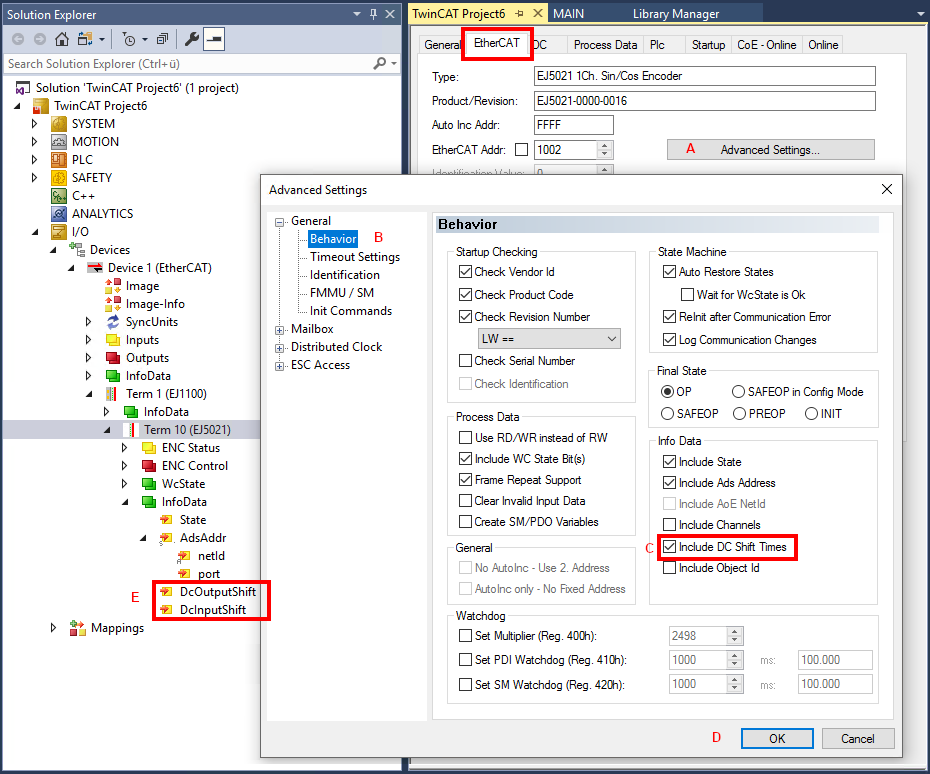Click the pending changes filter clock icon
Image resolution: width=930 pixels, height=774 pixels.
129,39
